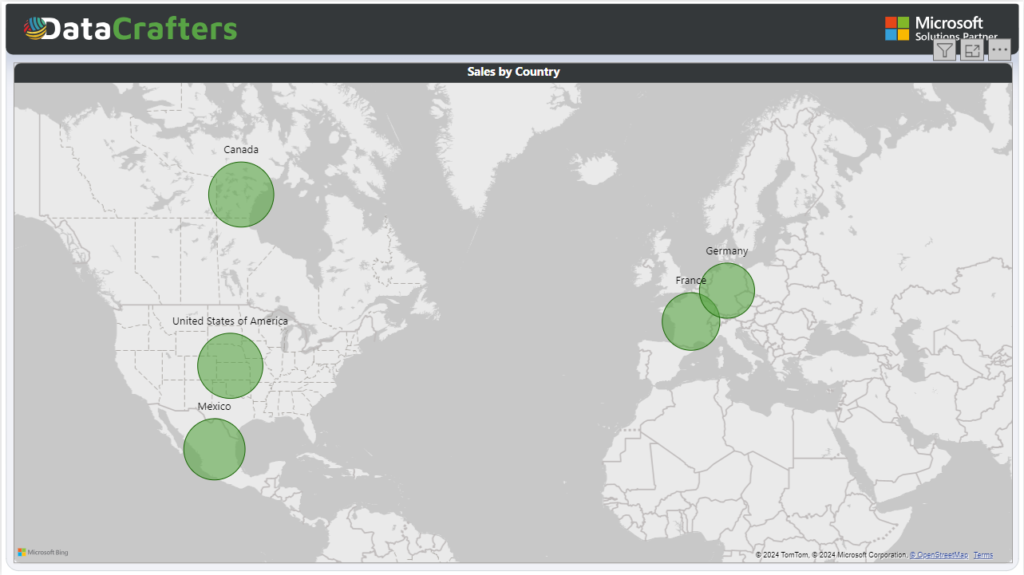Click the Mexico label text
This screenshot has width=1024, height=575.
pos(214,407)
